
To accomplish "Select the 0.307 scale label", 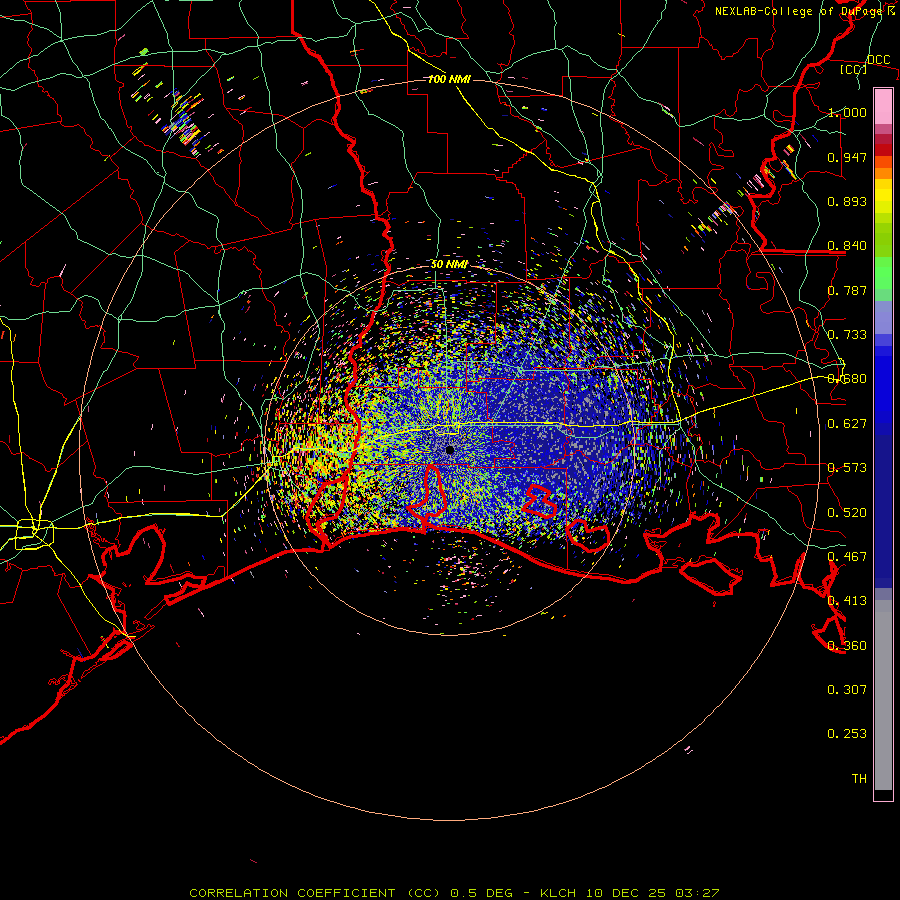I will click(x=847, y=690).
